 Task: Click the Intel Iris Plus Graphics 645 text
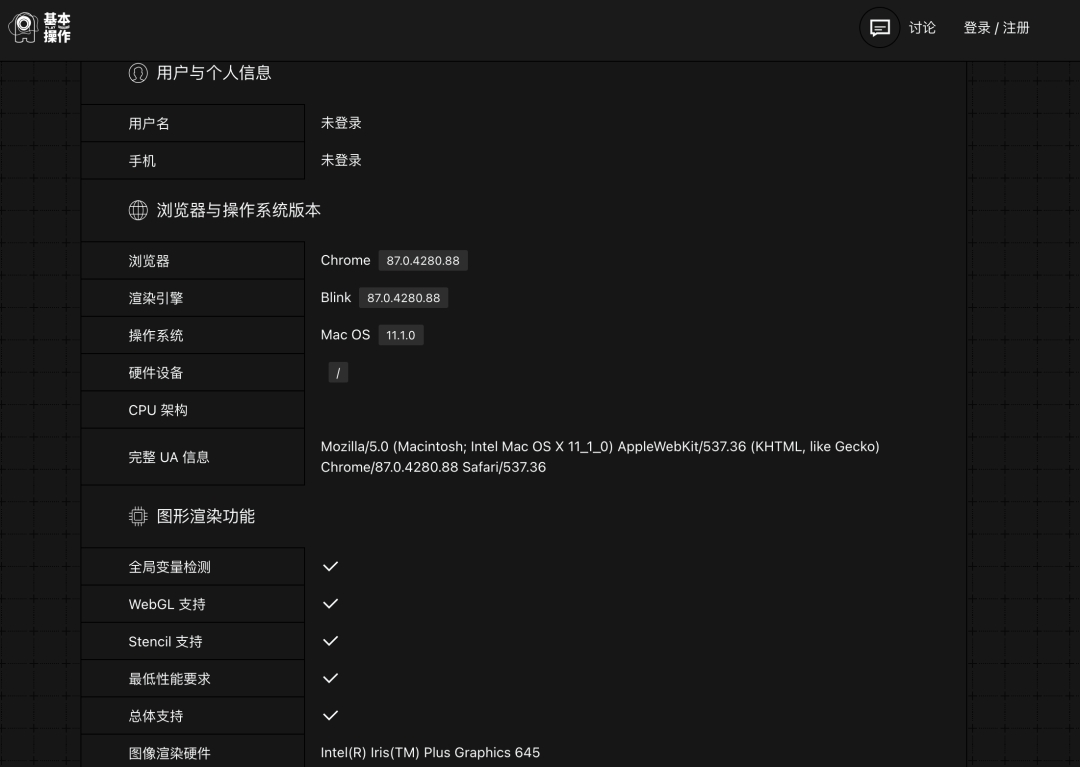tap(430, 752)
